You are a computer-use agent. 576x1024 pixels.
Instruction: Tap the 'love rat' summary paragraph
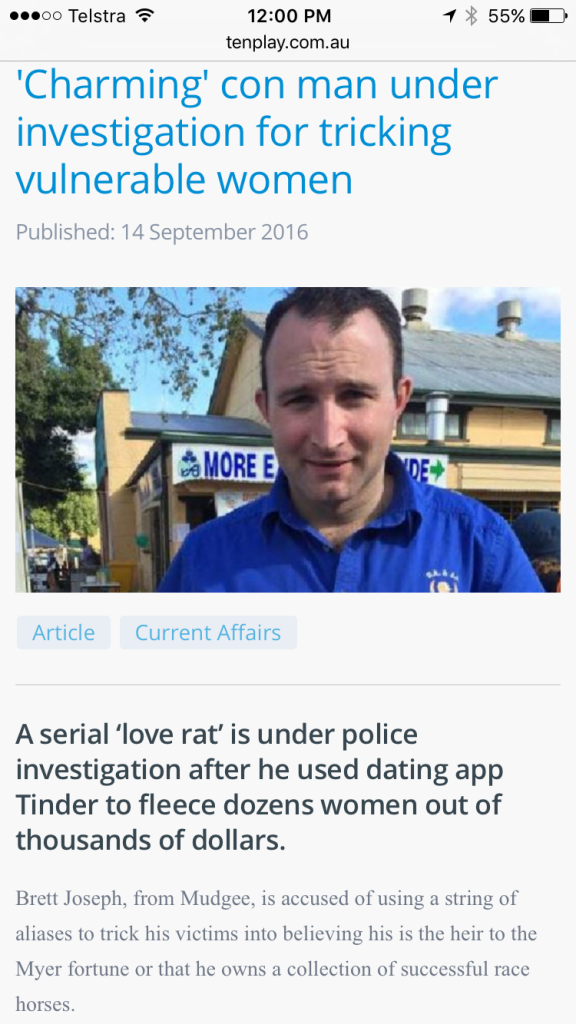pos(260,788)
